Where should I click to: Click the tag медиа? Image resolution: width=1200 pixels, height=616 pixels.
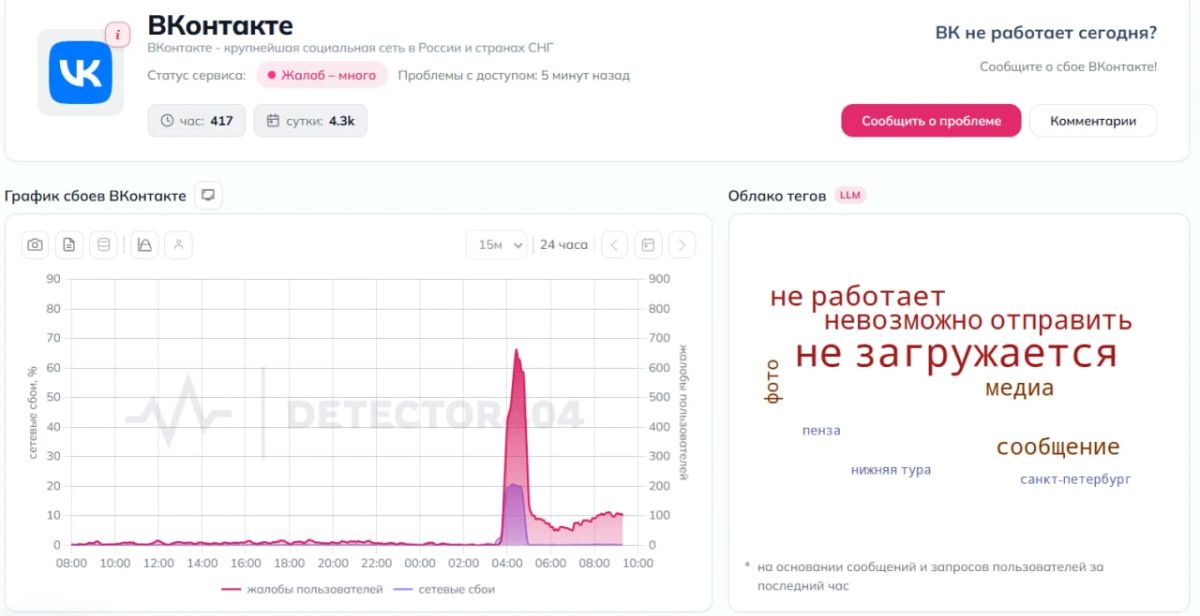tap(1019, 388)
